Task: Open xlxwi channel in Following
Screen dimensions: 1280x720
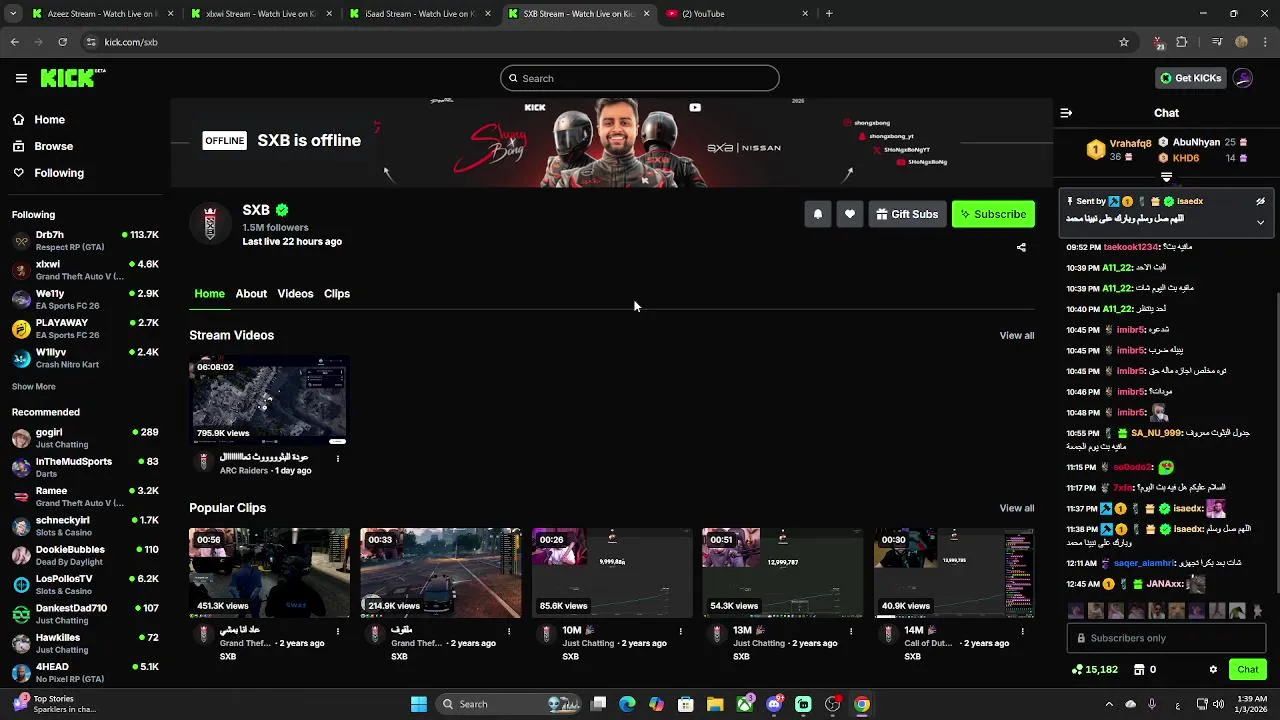Action: tap(85, 270)
